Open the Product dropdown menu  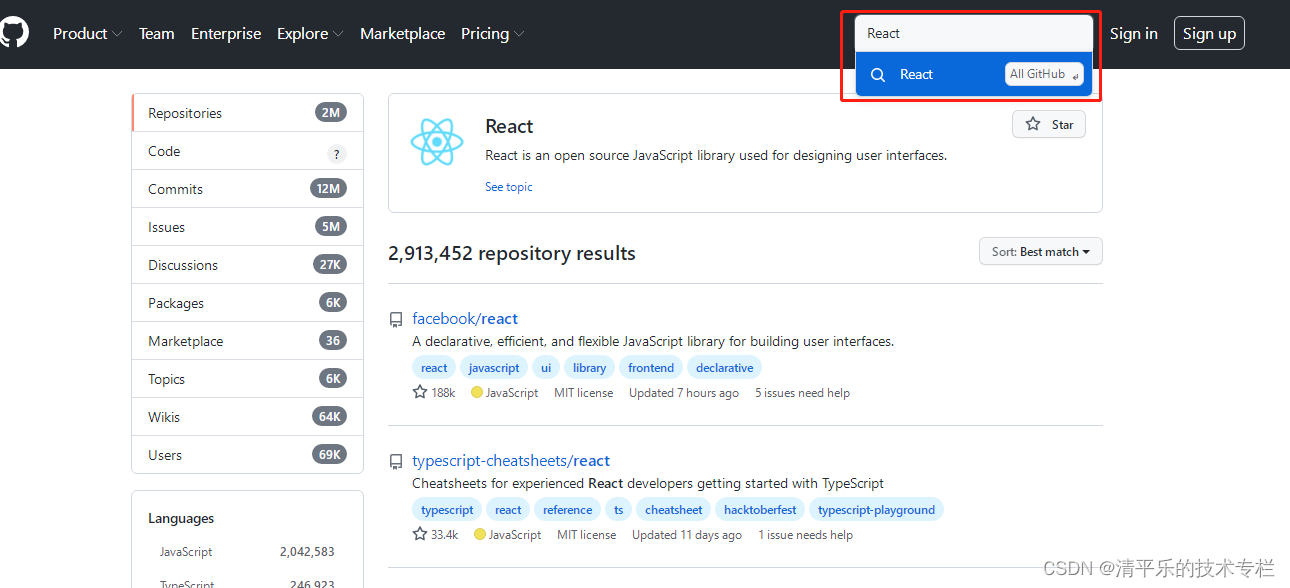(87, 34)
